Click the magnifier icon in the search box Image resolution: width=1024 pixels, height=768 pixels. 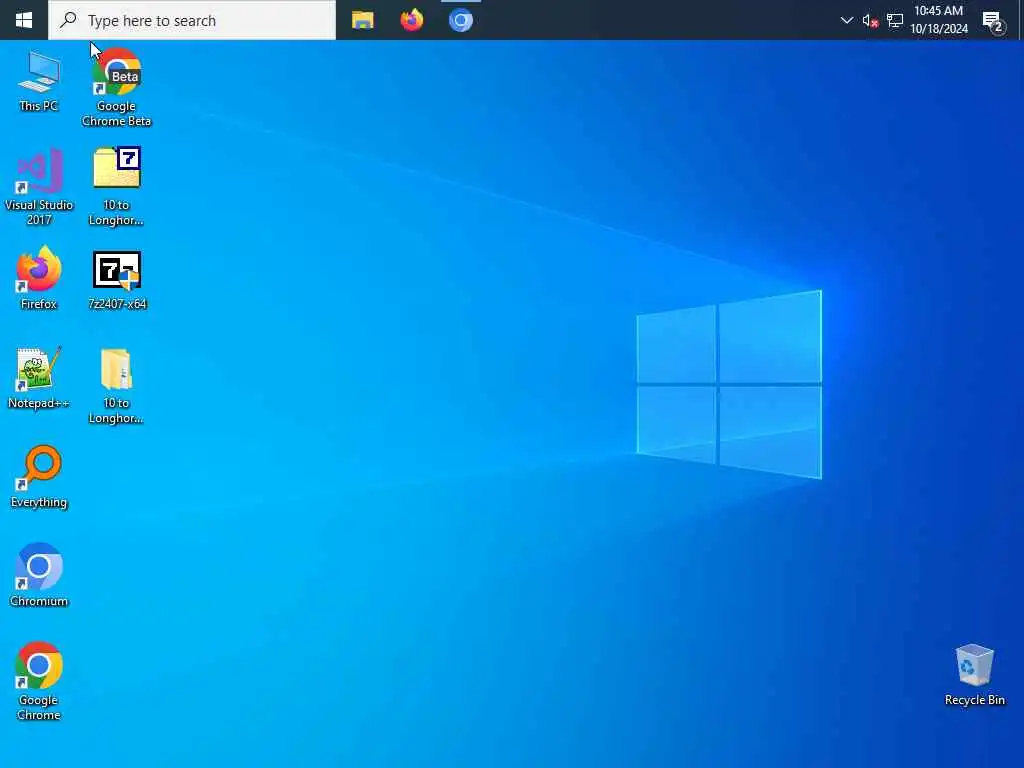click(68, 20)
